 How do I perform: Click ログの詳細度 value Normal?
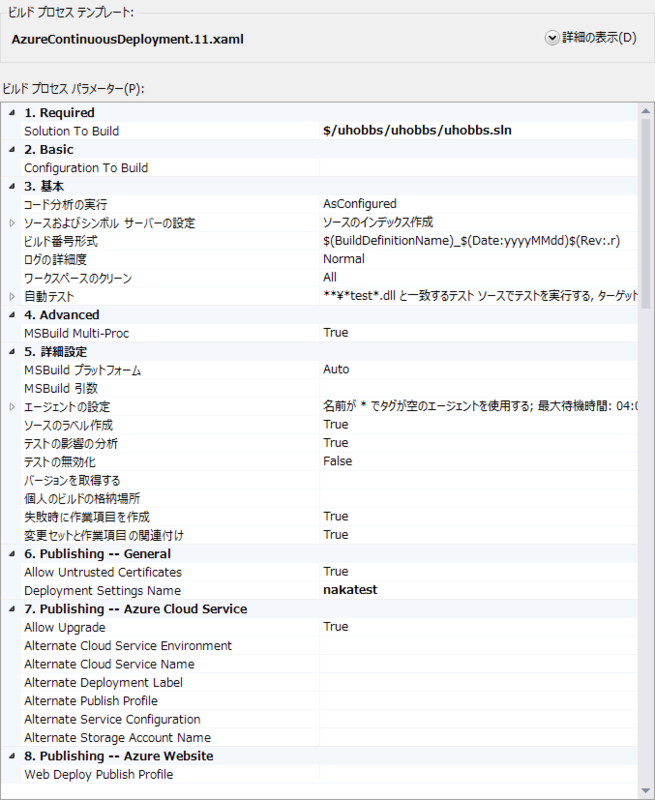click(344, 259)
